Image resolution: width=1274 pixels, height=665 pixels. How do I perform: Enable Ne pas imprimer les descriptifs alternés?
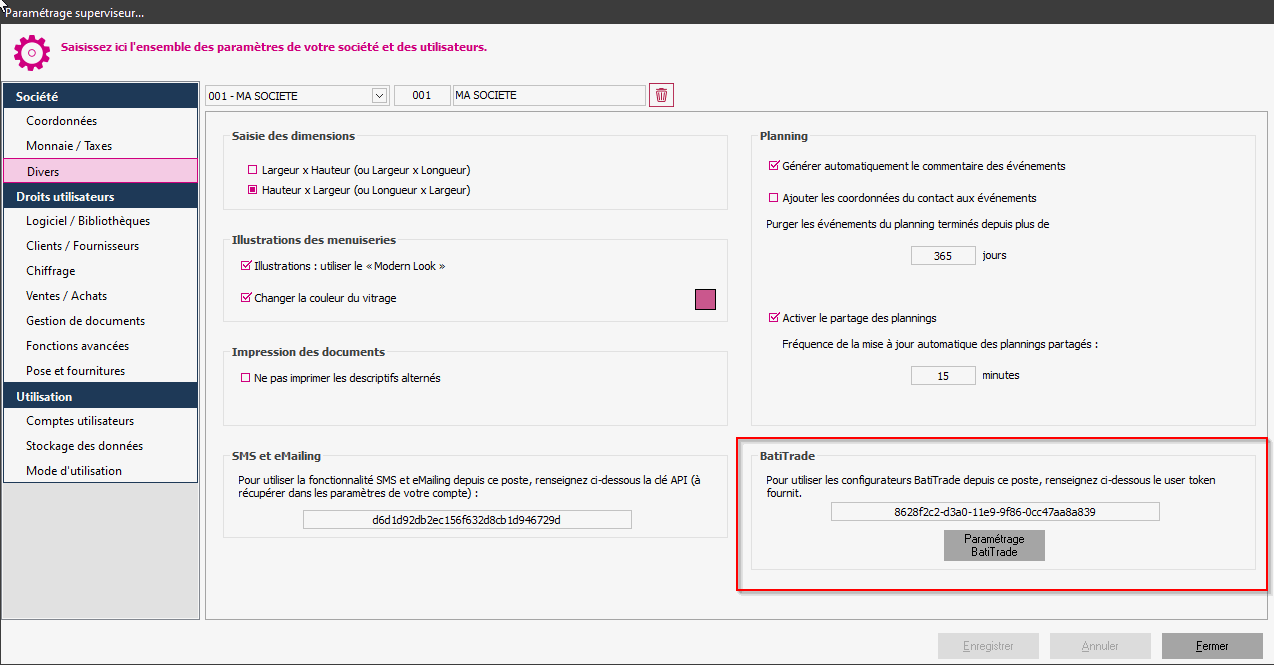point(246,378)
